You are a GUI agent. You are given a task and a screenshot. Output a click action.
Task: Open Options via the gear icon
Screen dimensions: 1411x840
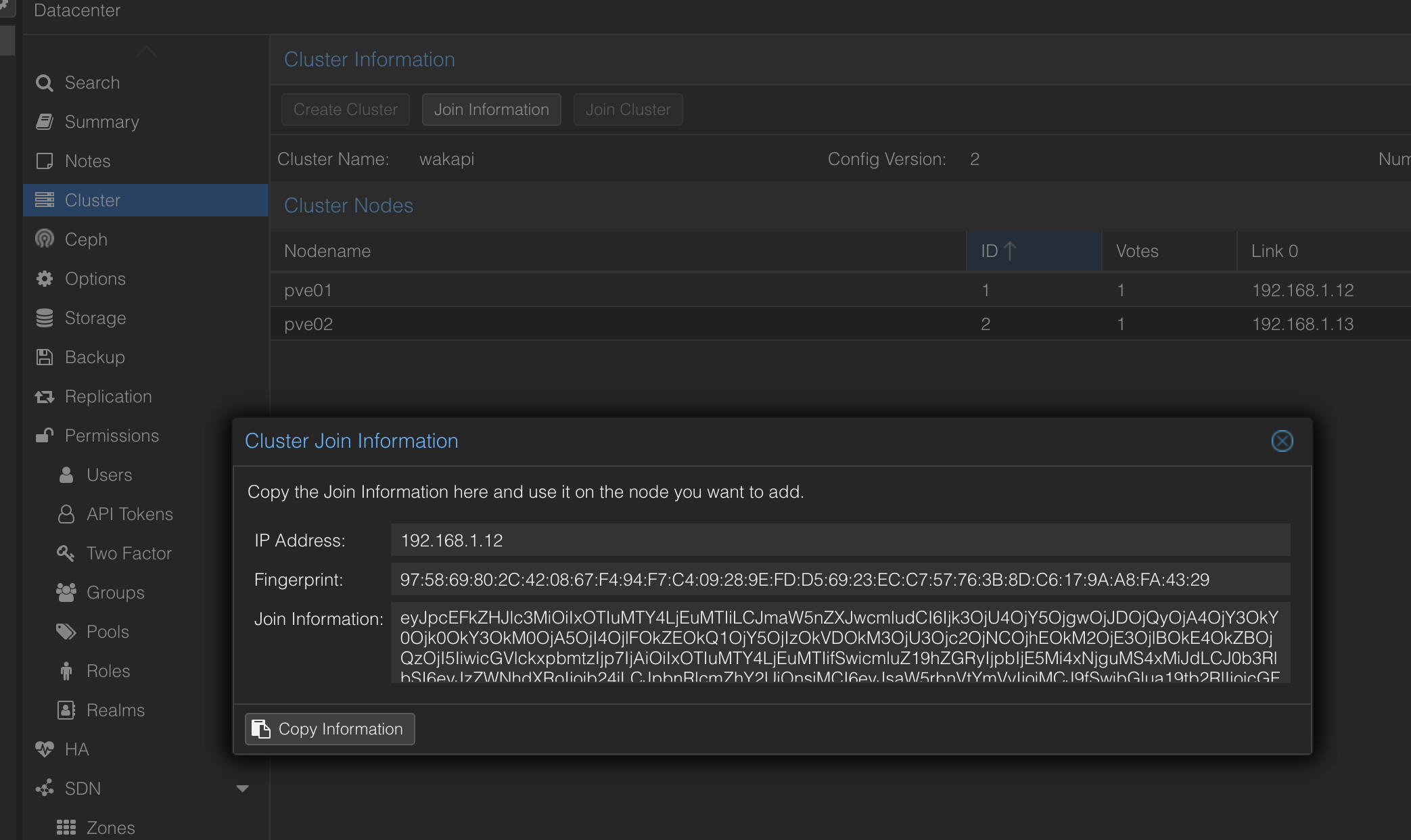point(45,279)
